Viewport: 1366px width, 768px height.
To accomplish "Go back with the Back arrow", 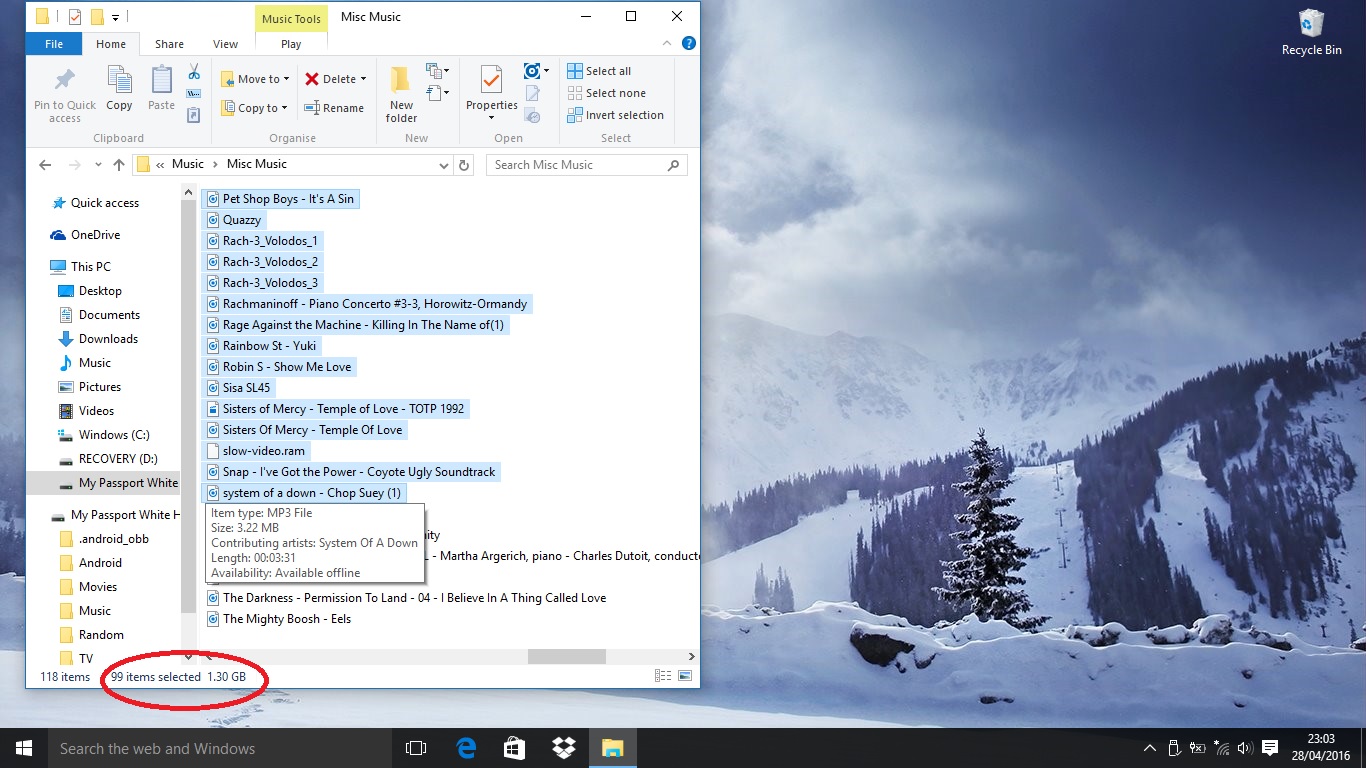I will pyautogui.click(x=45, y=165).
